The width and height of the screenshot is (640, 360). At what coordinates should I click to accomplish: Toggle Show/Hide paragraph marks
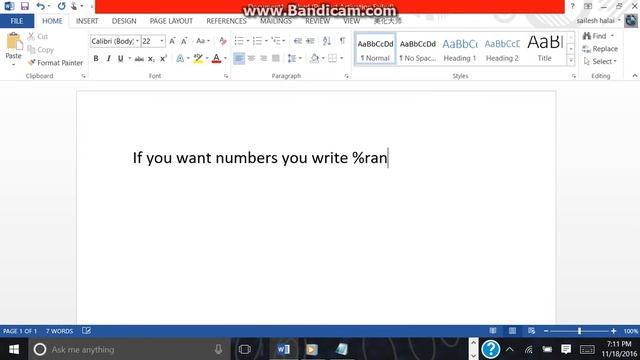[342, 40]
